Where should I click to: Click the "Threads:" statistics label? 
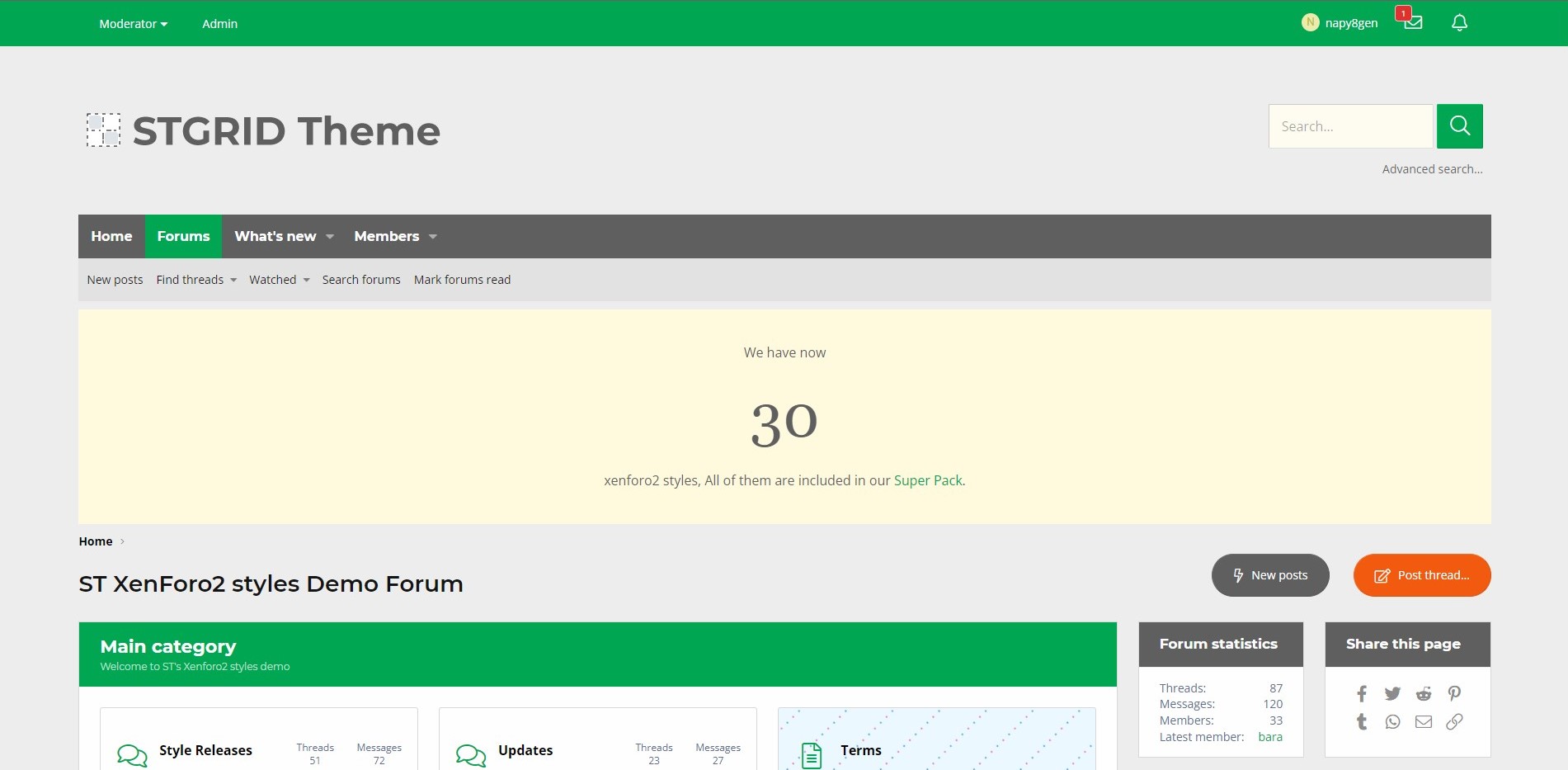tap(1183, 688)
